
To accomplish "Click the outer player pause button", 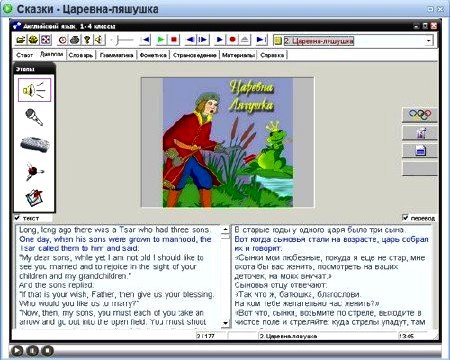I will (x=32, y=351).
